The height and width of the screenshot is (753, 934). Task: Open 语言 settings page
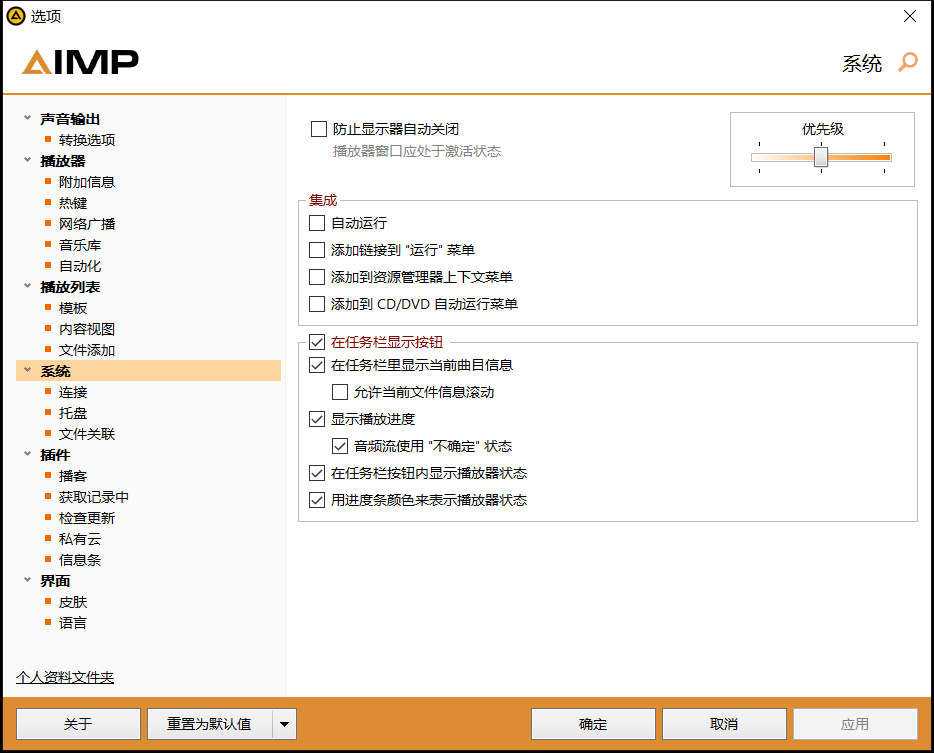pos(73,623)
